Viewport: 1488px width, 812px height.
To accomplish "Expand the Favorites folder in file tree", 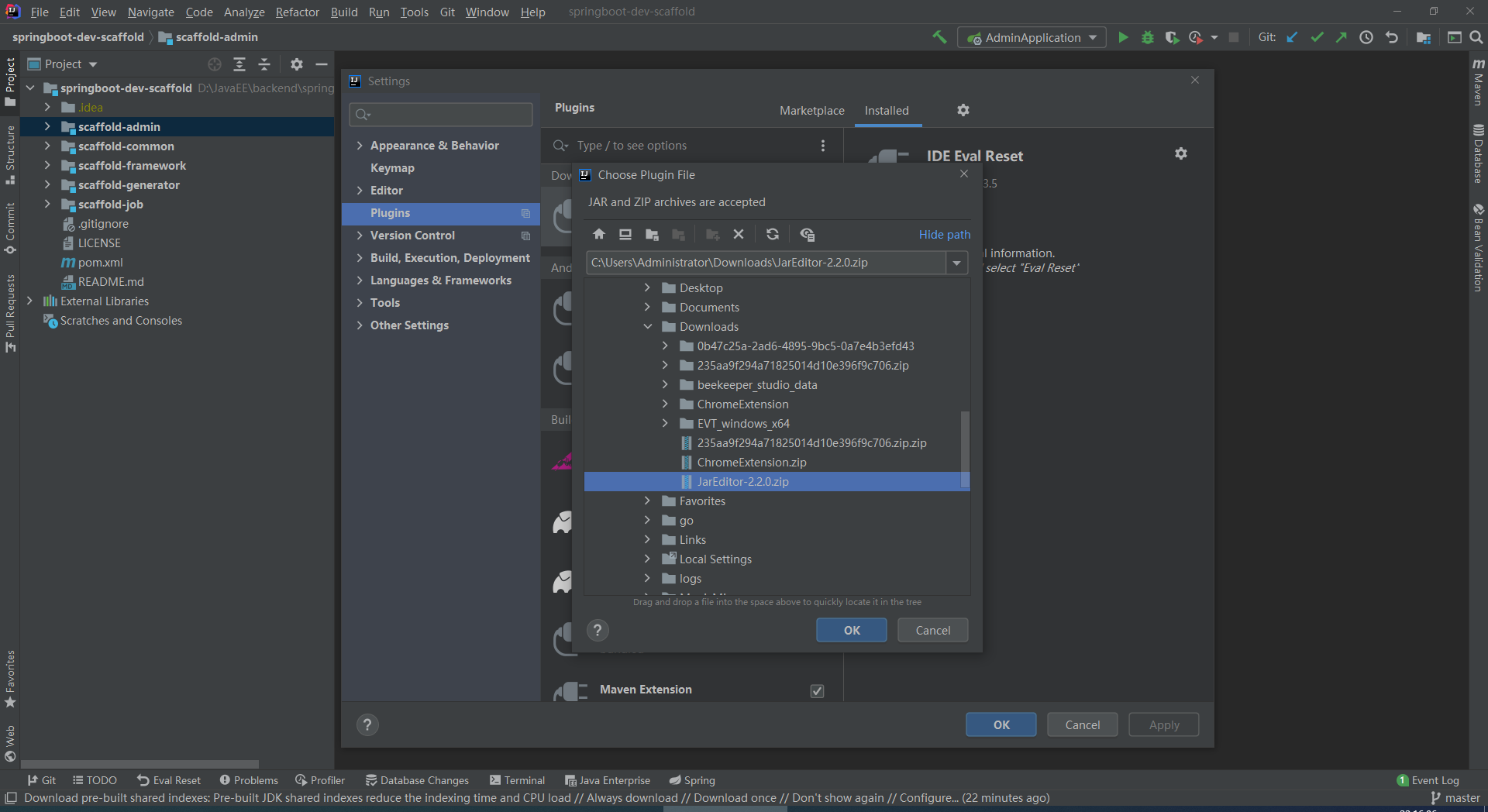I will 647,501.
